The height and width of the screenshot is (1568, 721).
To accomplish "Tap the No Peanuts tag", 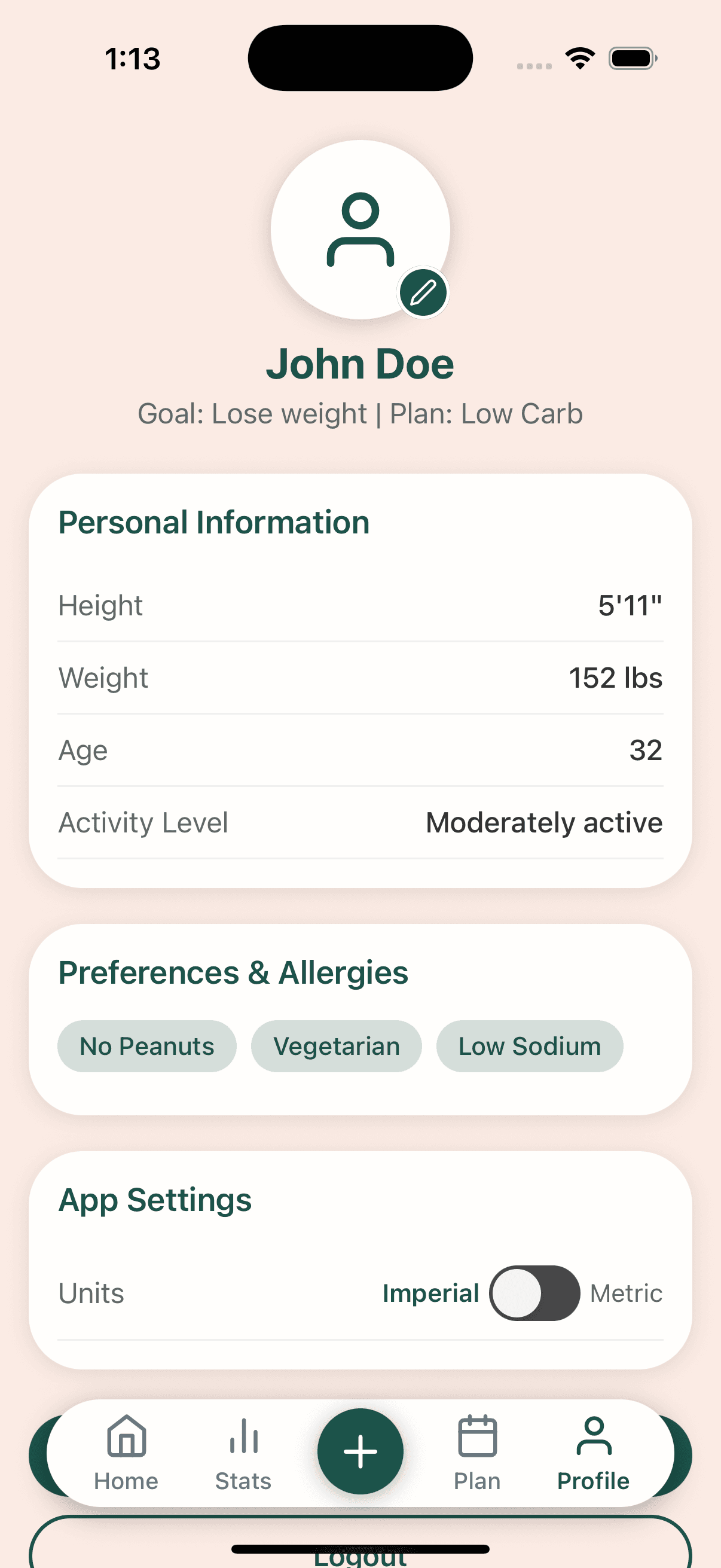I will (x=146, y=1046).
